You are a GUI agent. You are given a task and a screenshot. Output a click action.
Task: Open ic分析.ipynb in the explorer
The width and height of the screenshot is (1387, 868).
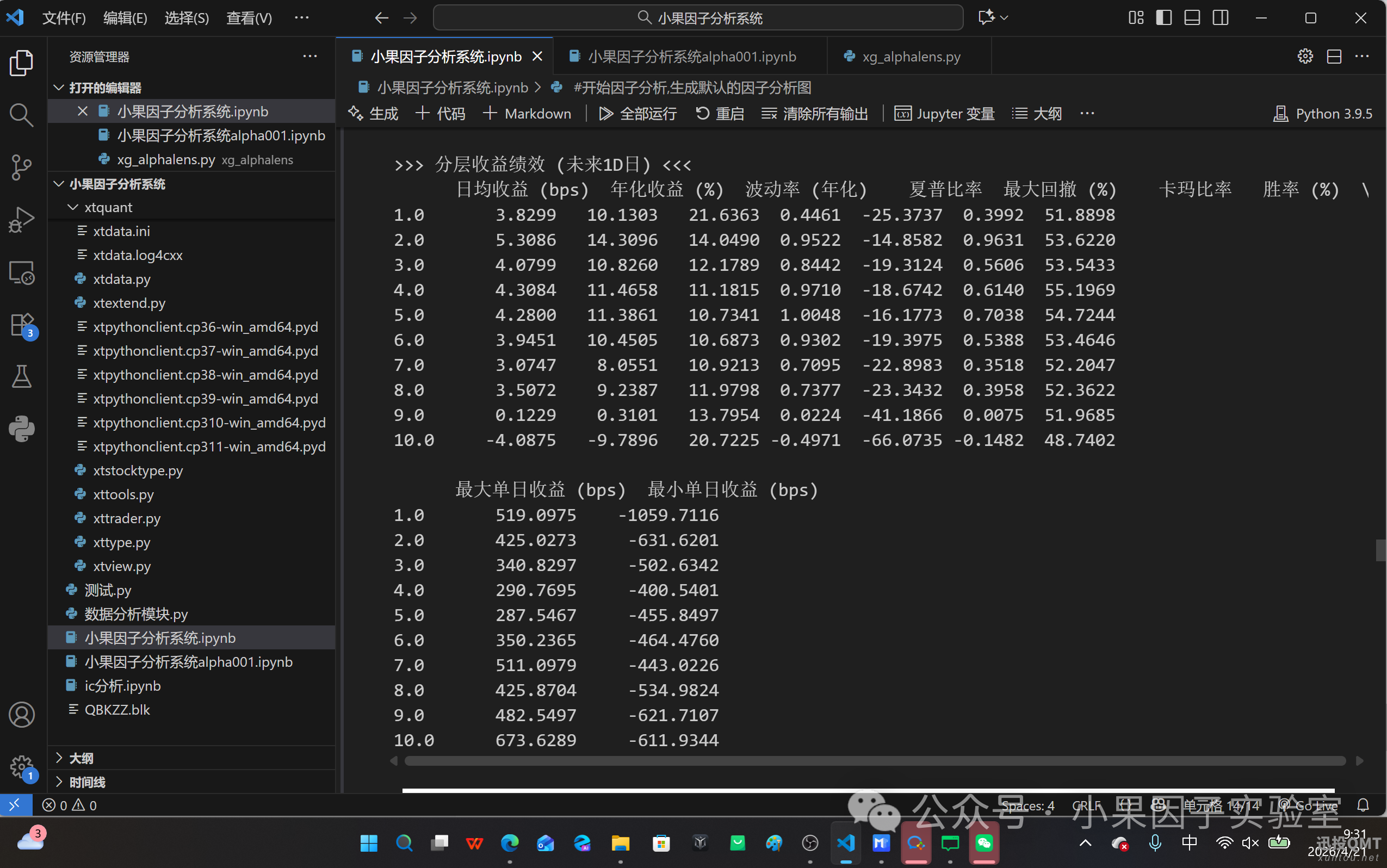(122, 685)
